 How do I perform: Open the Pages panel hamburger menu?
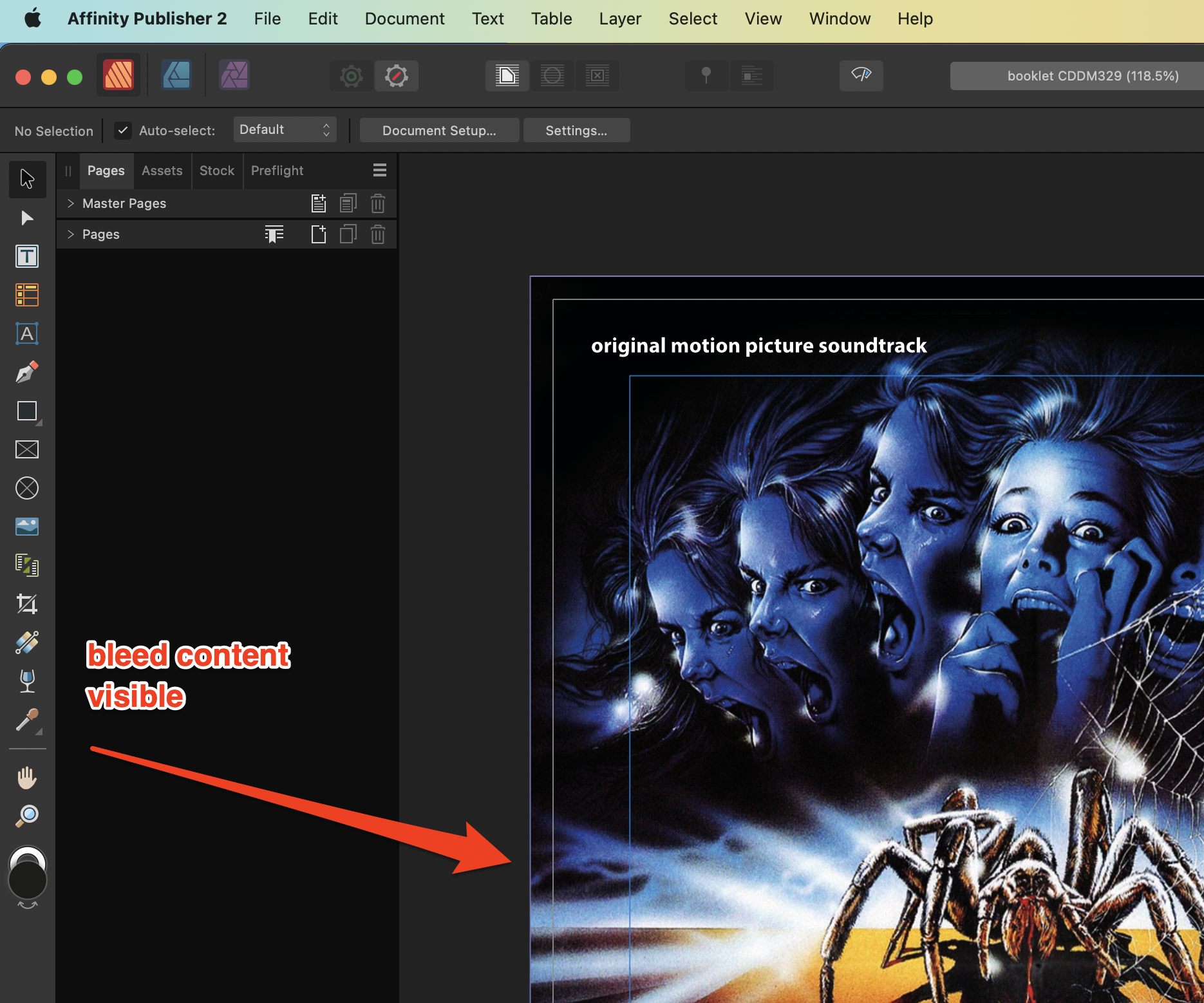click(380, 170)
